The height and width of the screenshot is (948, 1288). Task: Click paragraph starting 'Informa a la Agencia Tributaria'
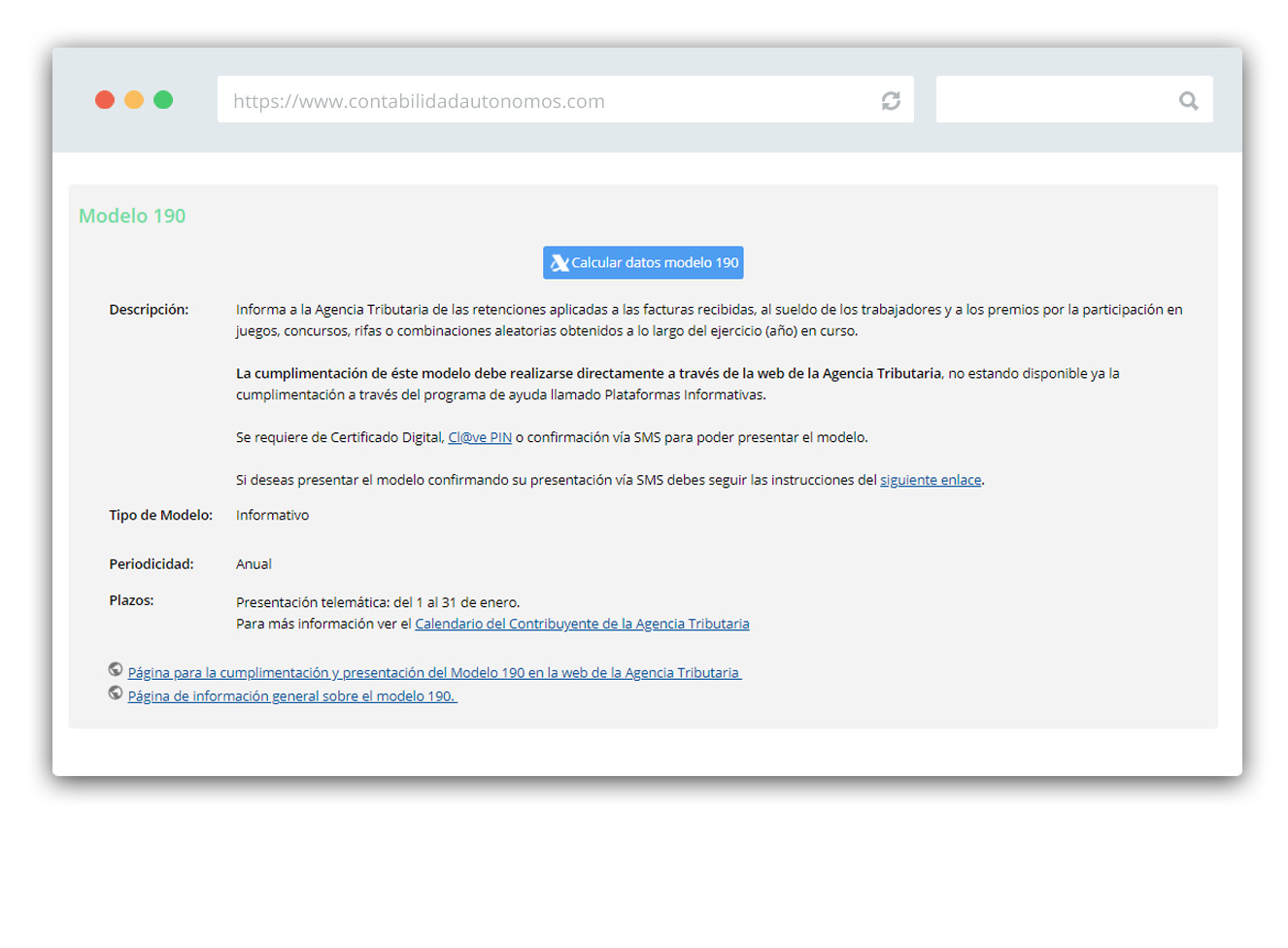709,321
